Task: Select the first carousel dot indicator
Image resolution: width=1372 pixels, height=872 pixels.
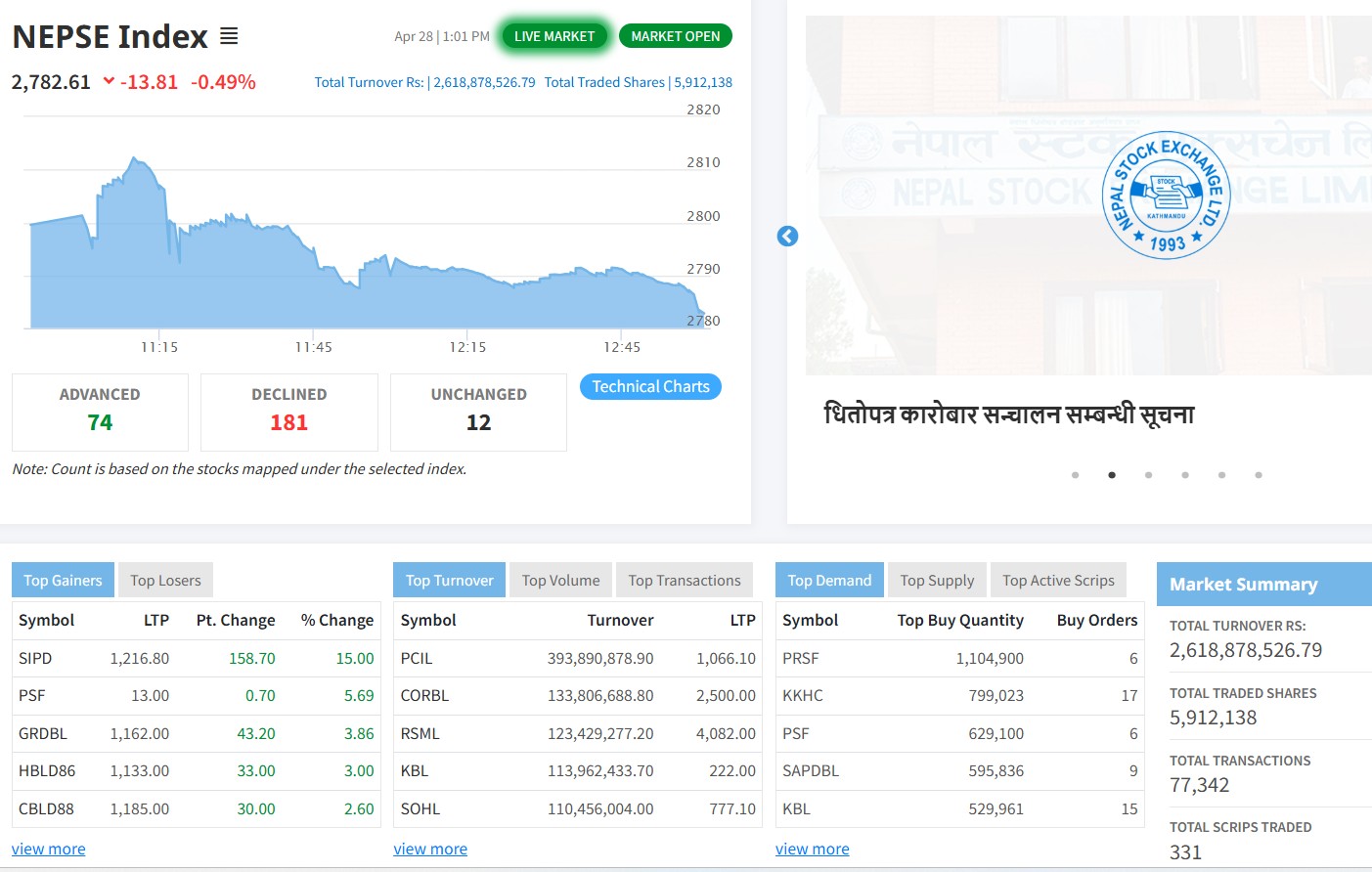Action: click(1075, 475)
